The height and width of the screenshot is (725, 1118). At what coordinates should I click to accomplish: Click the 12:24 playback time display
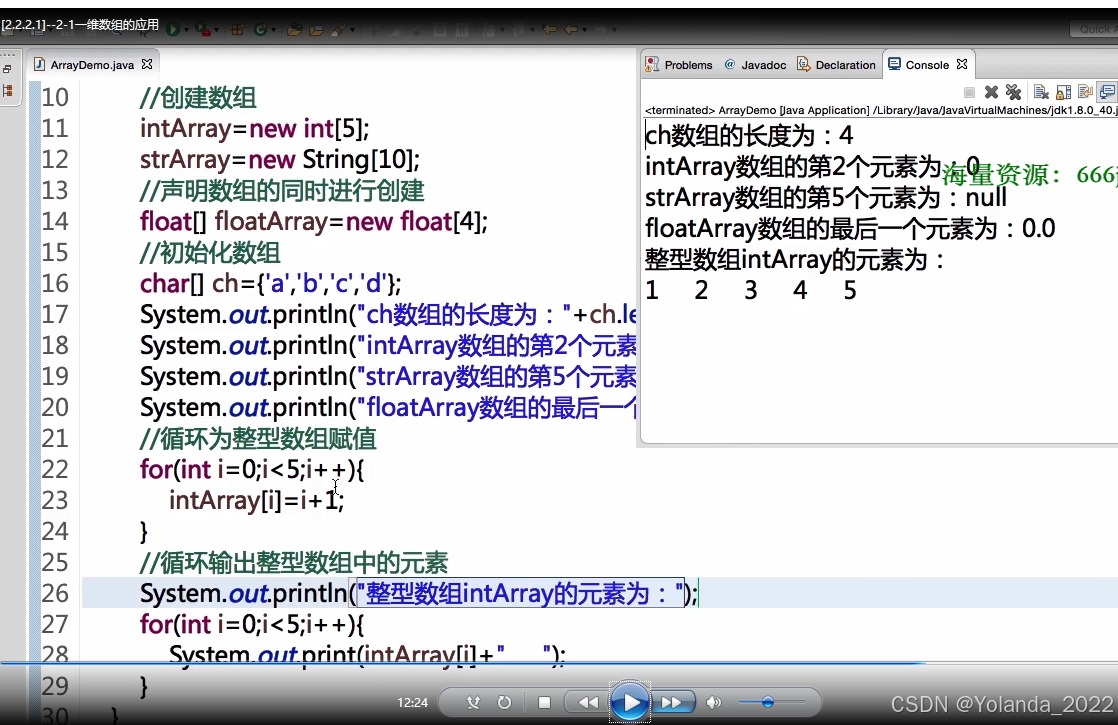(x=412, y=703)
